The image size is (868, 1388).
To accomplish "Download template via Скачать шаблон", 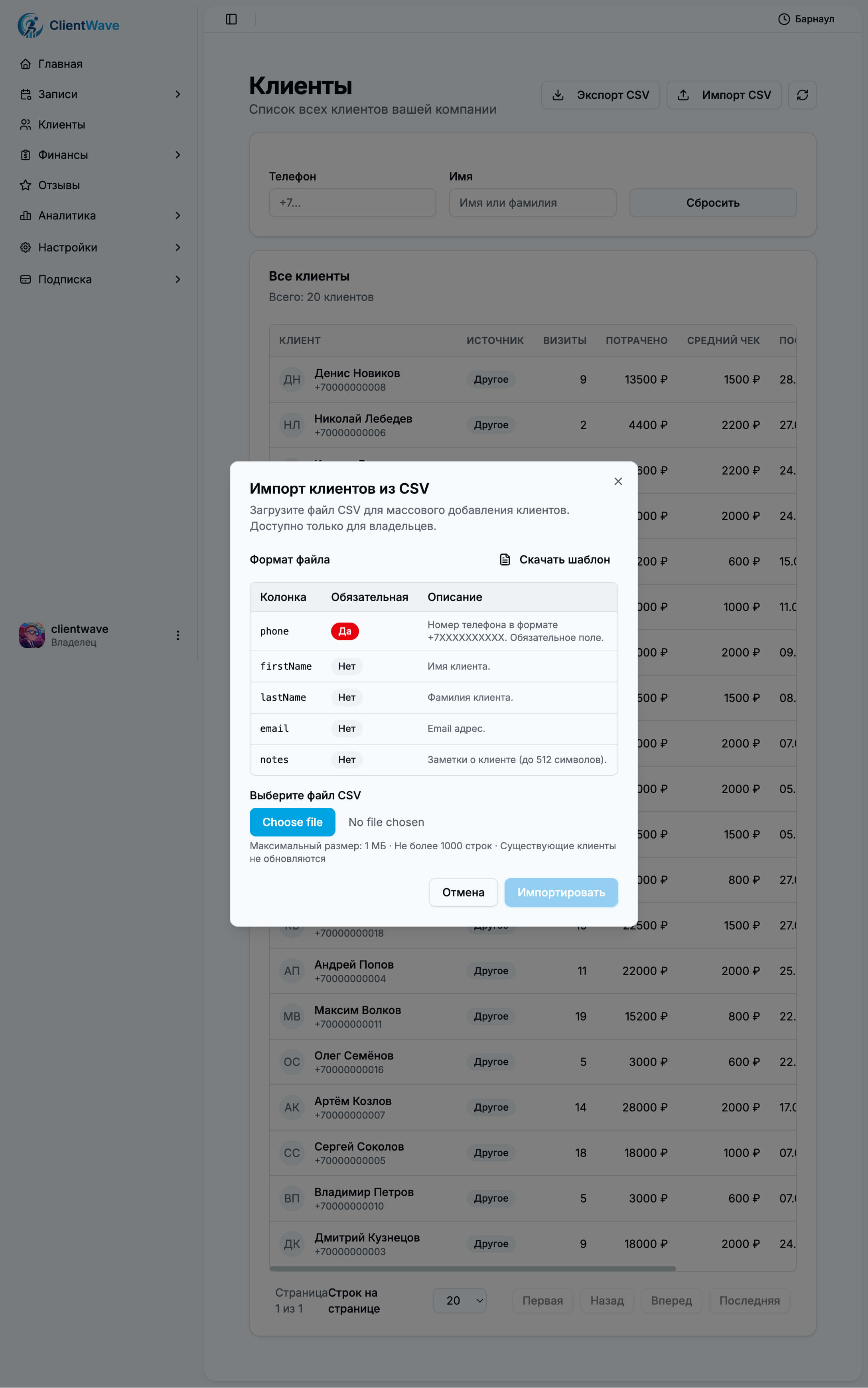I will coord(554,560).
